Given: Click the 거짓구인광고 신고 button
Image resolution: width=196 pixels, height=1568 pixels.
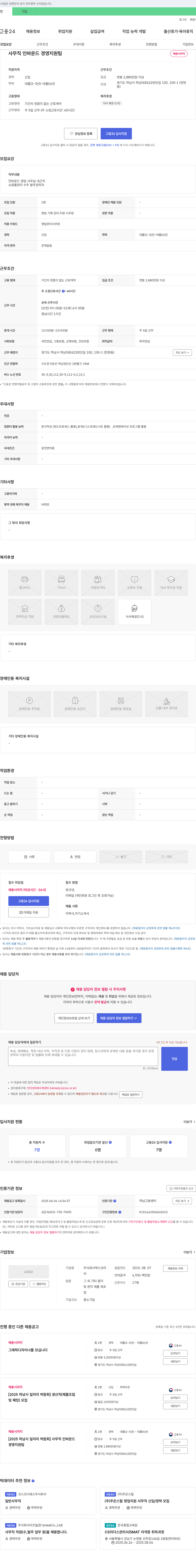Looking at the screenshot, I should tap(181, 1188).
